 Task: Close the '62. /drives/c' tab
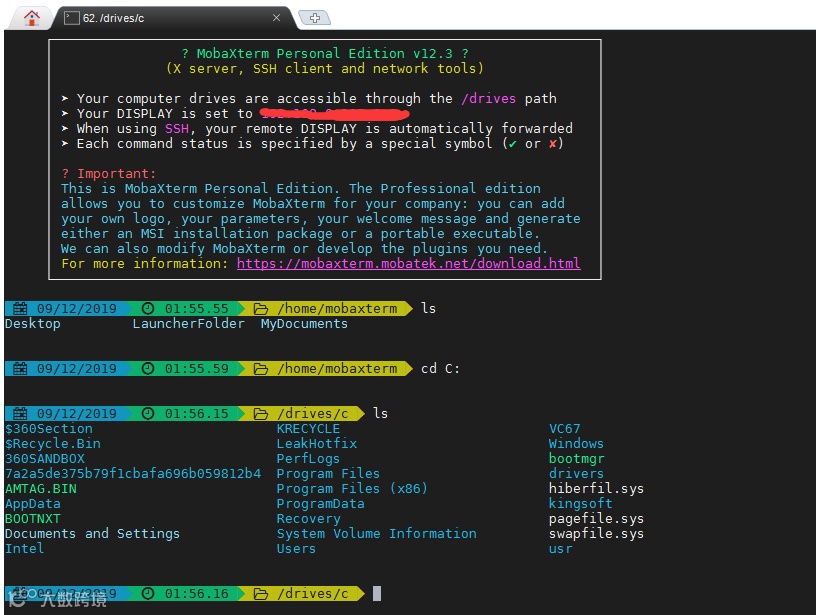coord(276,18)
